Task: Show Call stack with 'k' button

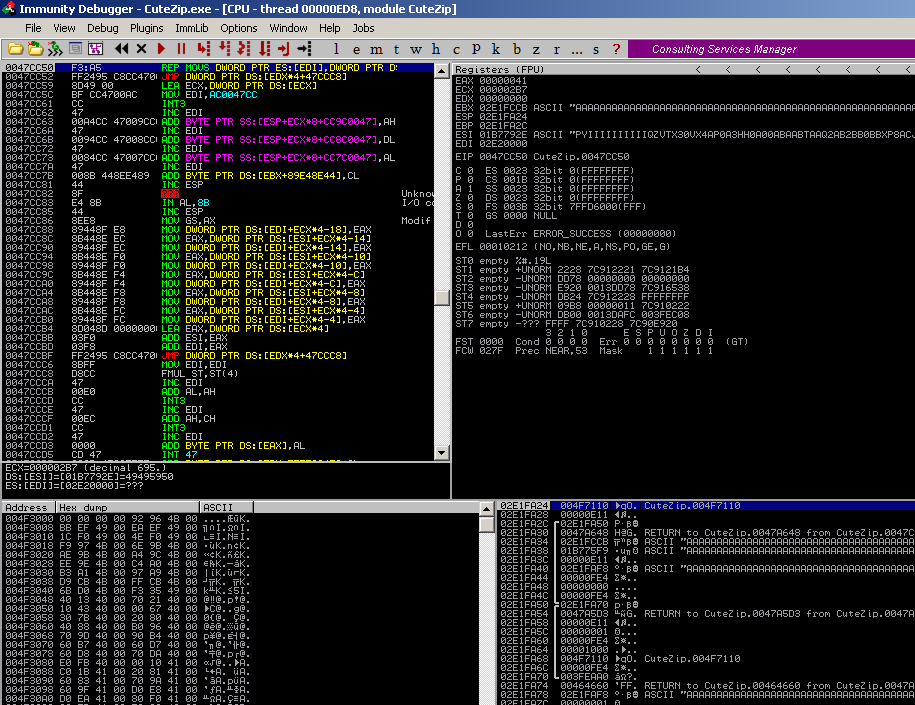Action: click(496, 50)
